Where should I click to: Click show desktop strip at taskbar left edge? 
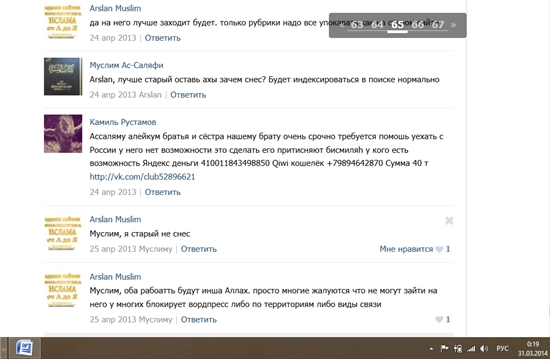3,348
